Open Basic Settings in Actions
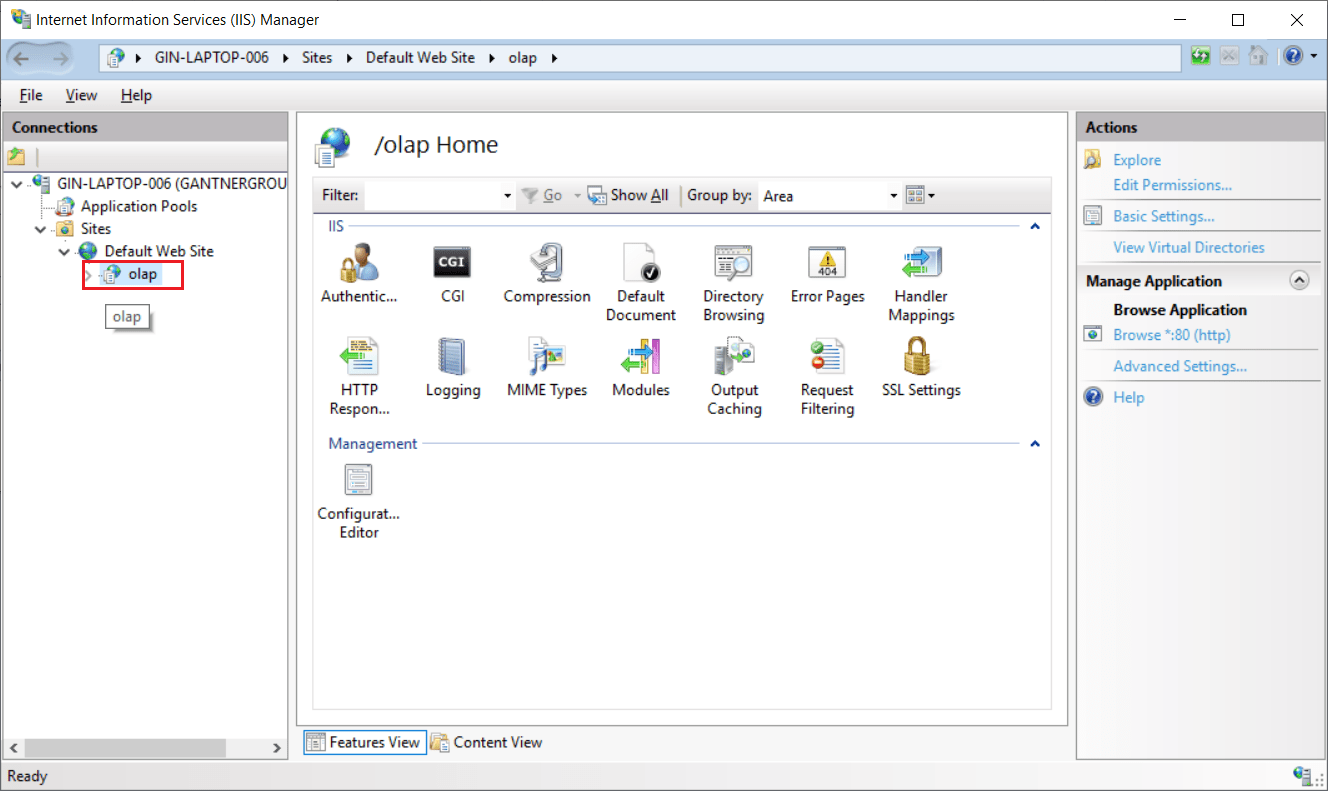The image size is (1328, 791). pyautogui.click(x=1164, y=216)
